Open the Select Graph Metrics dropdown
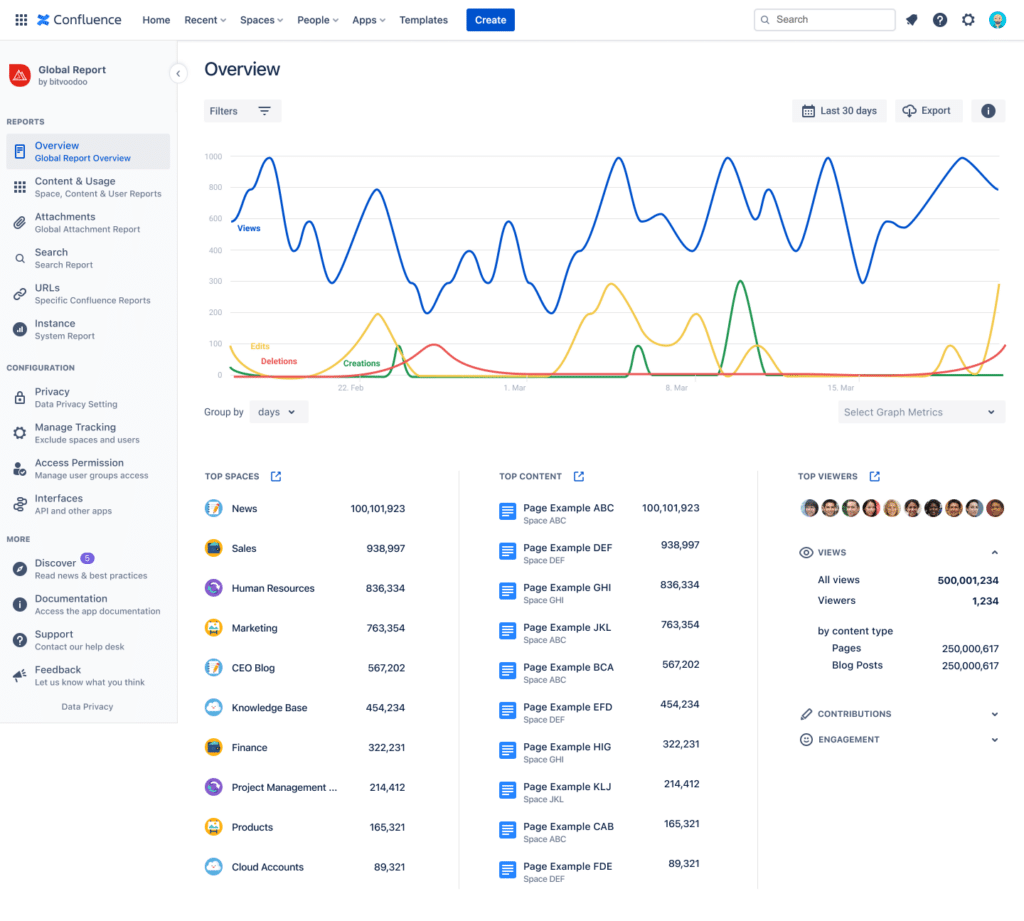The height and width of the screenshot is (921, 1024). pyautogui.click(x=920, y=411)
